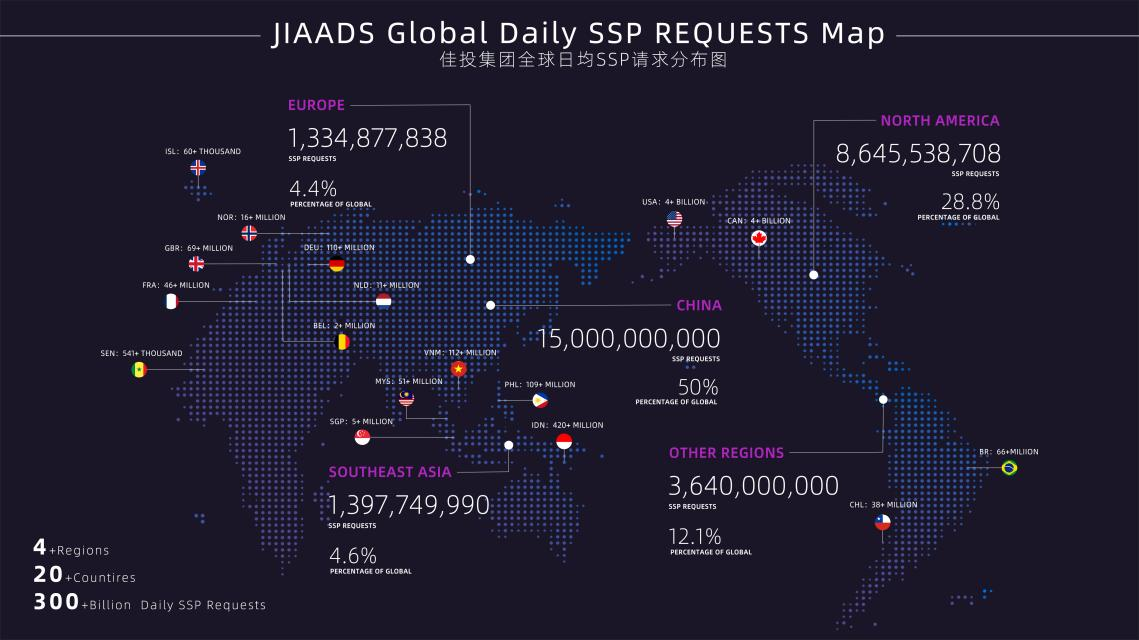The image size is (1139, 640).
Task: Select the Chile flag icon
Action: click(x=882, y=522)
